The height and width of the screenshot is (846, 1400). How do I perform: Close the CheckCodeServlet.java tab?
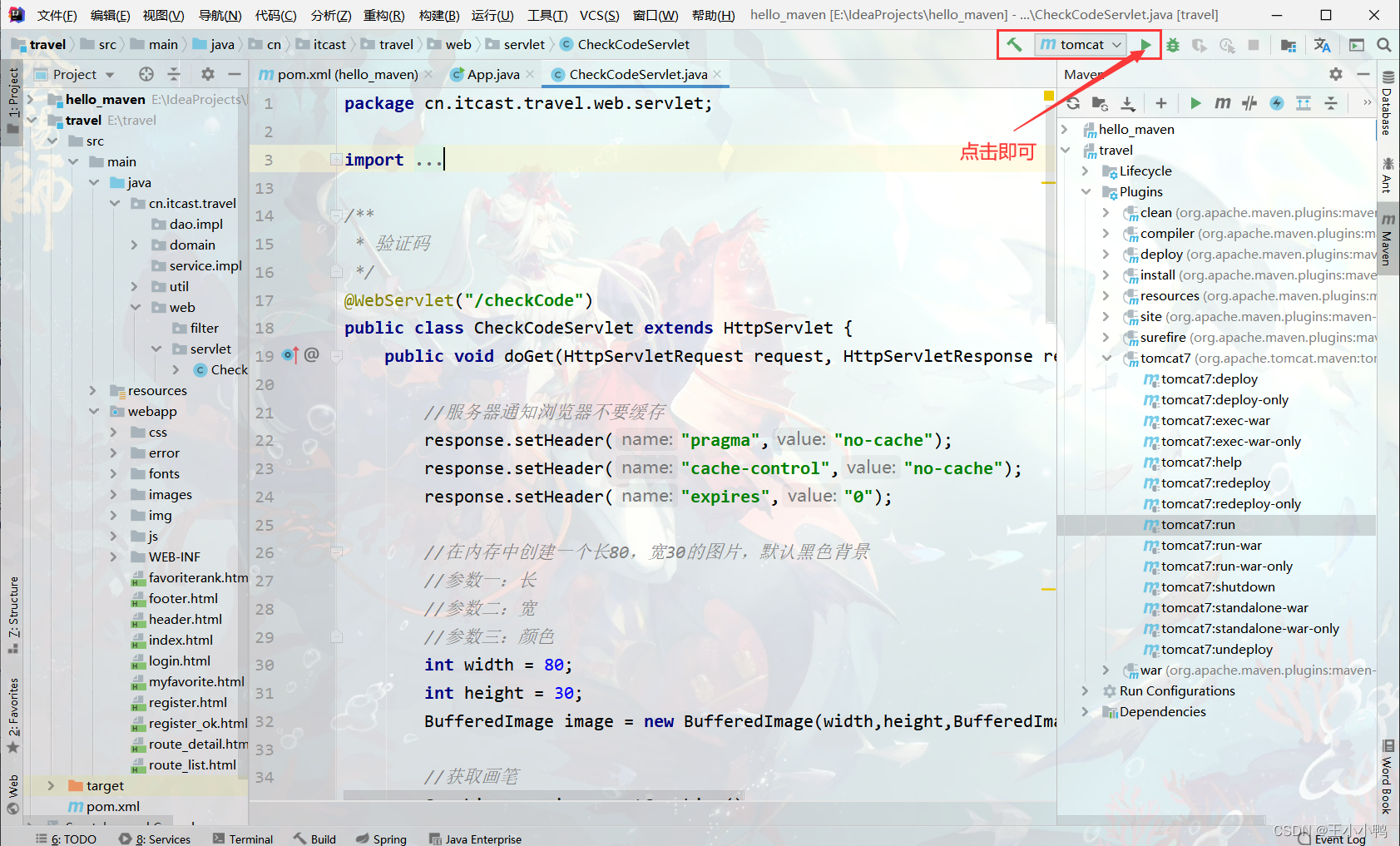coord(717,74)
